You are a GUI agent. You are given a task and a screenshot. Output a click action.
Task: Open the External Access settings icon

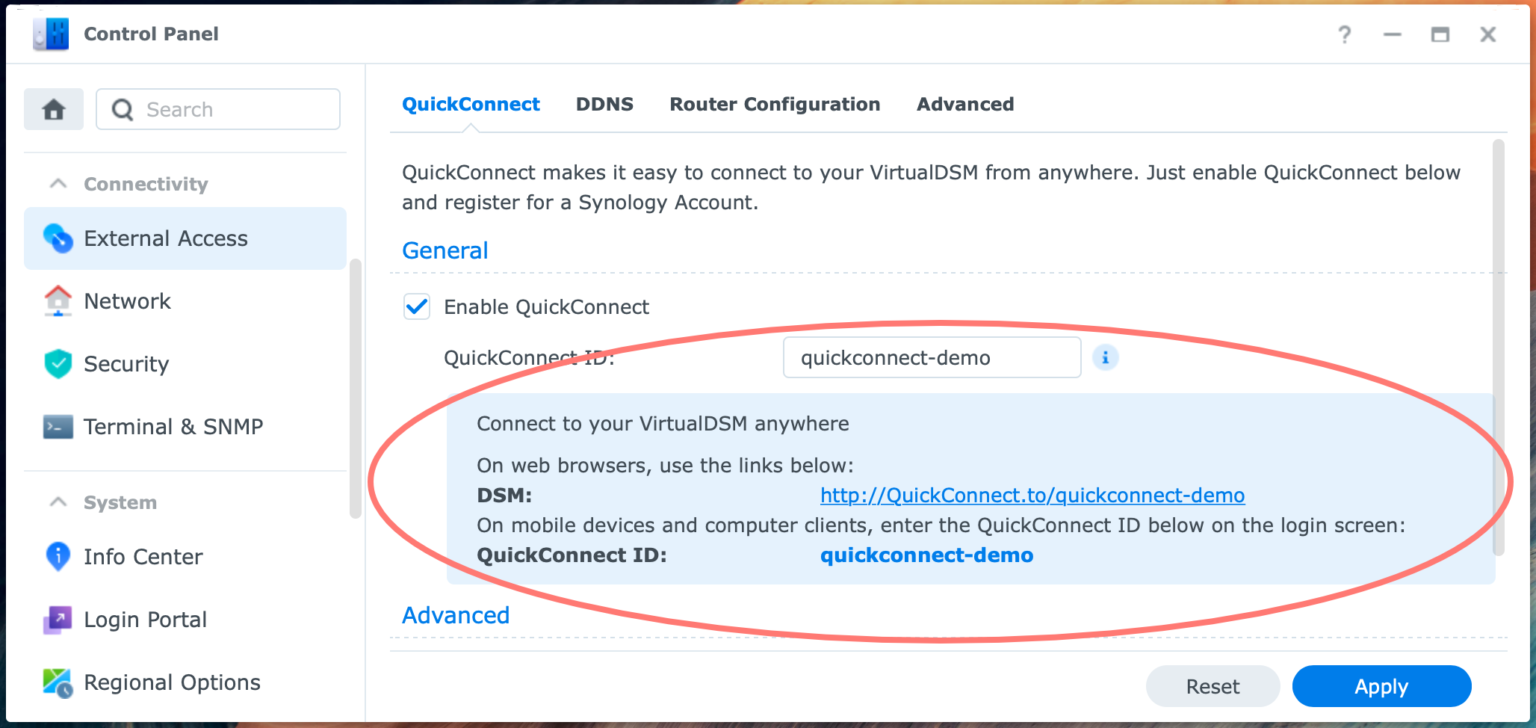[x=57, y=238]
